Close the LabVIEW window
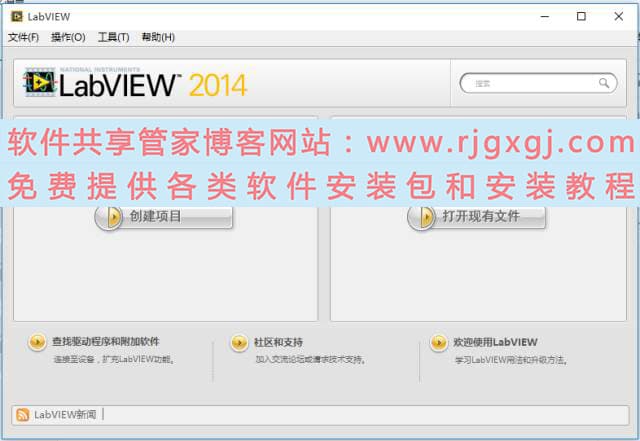640x441 pixels. (619, 16)
